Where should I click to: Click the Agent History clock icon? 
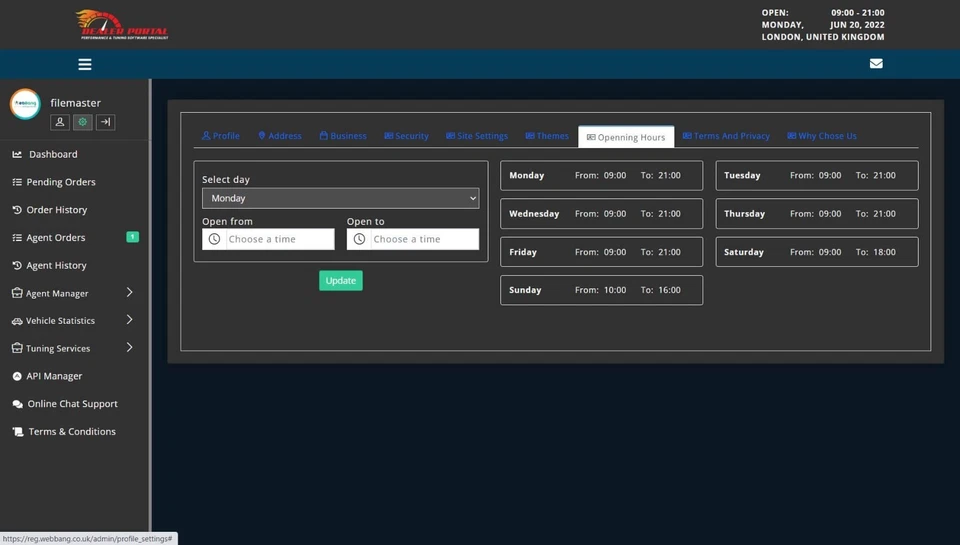[x=17, y=265]
